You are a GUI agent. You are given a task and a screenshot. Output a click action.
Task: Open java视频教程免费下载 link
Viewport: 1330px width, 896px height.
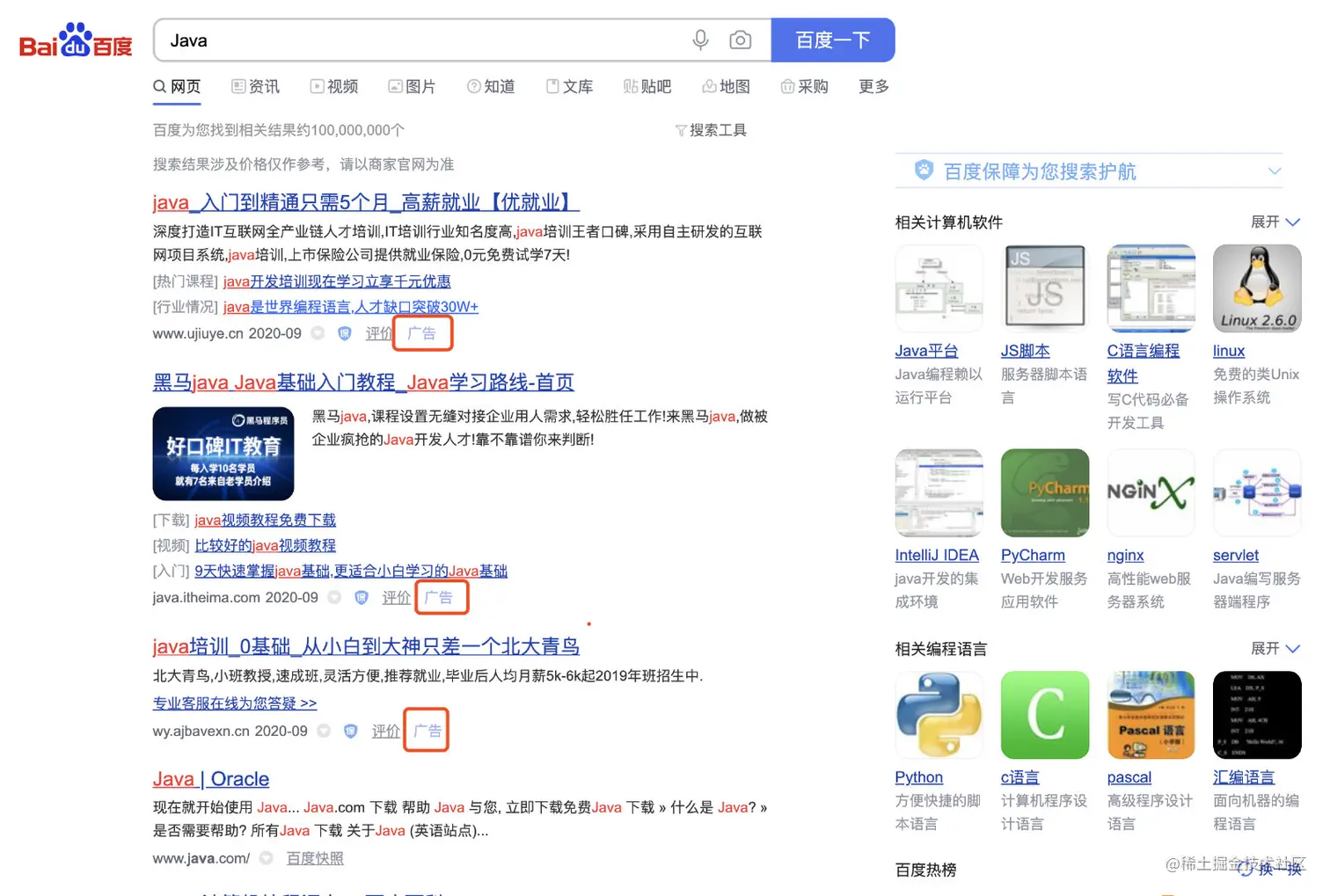click(265, 520)
